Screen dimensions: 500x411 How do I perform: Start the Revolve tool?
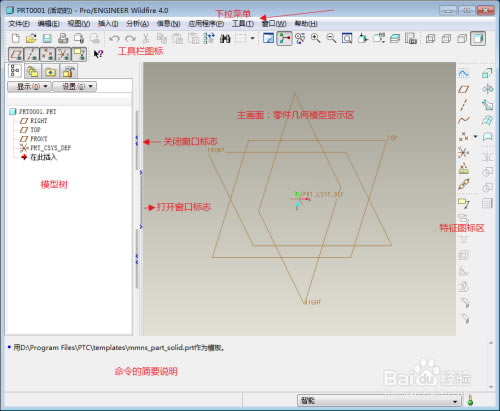tap(487, 89)
